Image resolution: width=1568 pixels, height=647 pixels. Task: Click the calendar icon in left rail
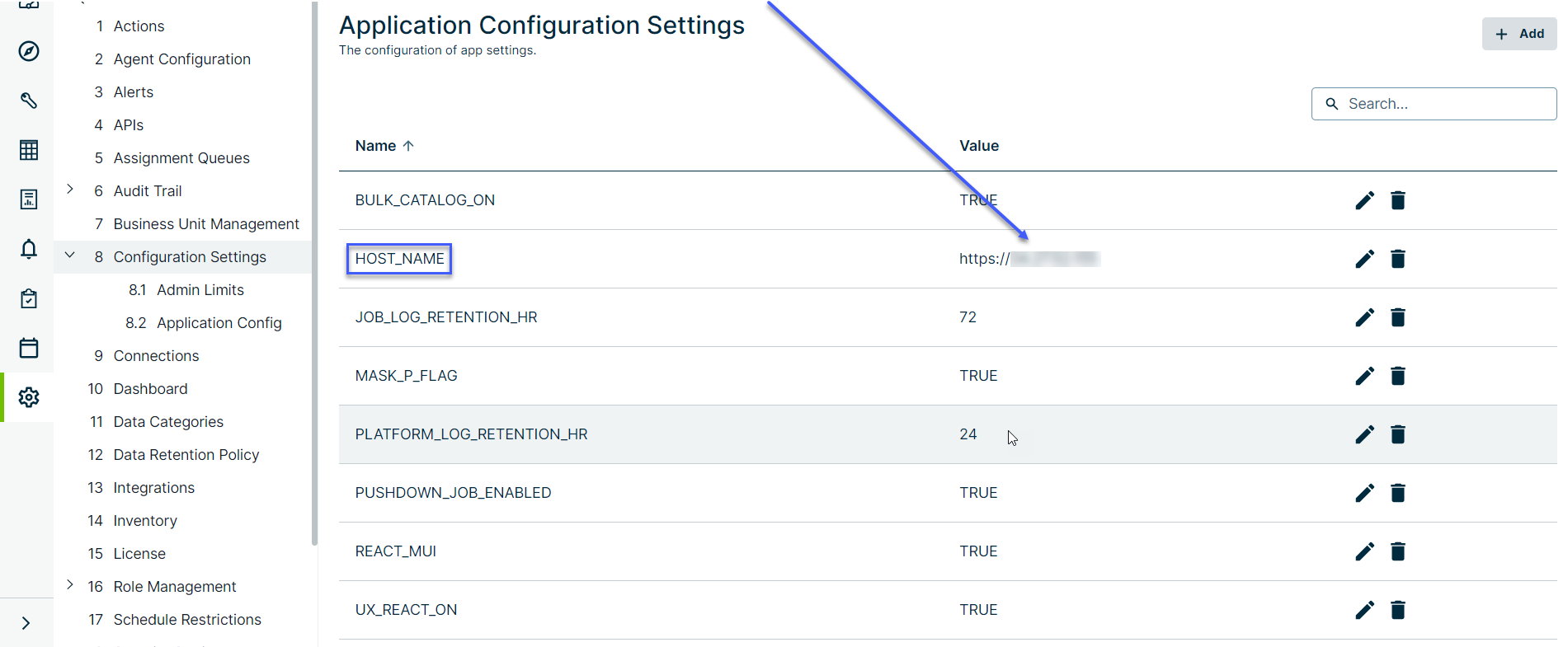coord(29,348)
